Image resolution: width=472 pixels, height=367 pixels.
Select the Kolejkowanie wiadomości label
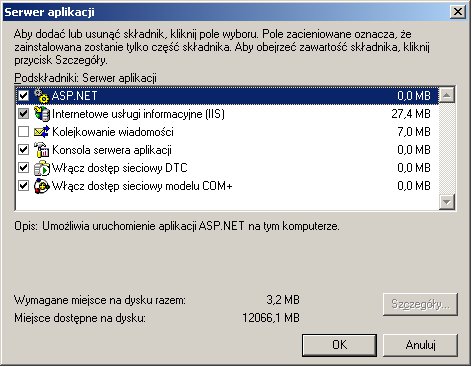(x=113, y=132)
